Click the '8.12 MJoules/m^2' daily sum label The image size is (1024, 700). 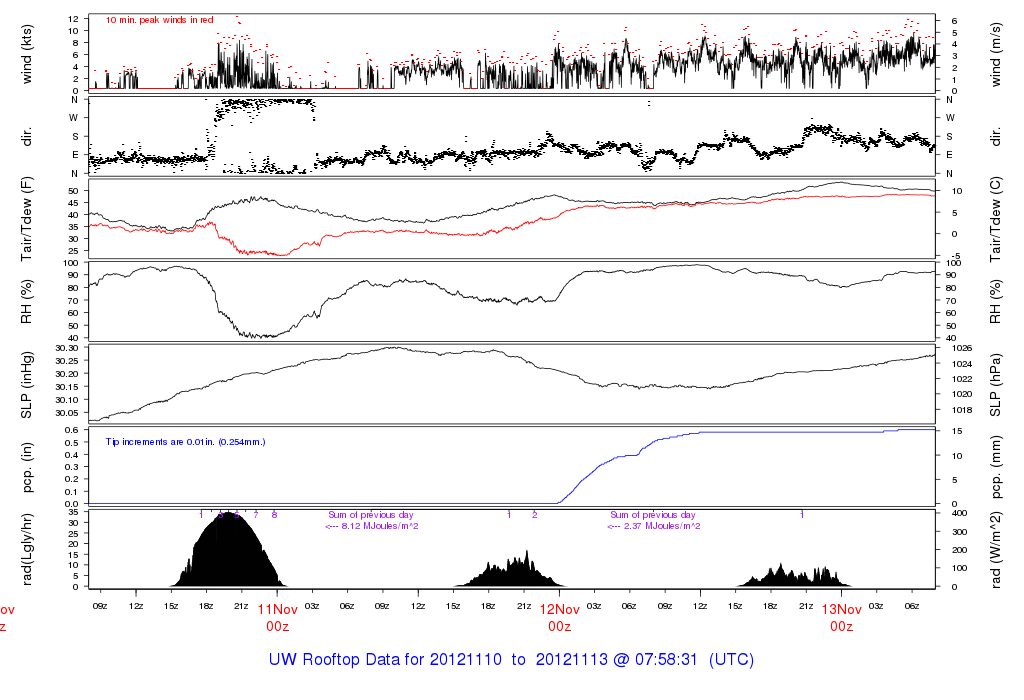pyautogui.click(x=380, y=526)
